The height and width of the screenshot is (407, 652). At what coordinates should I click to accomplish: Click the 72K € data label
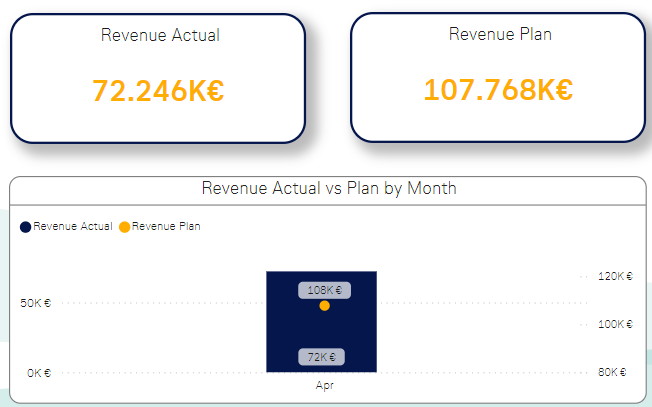pyautogui.click(x=321, y=357)
